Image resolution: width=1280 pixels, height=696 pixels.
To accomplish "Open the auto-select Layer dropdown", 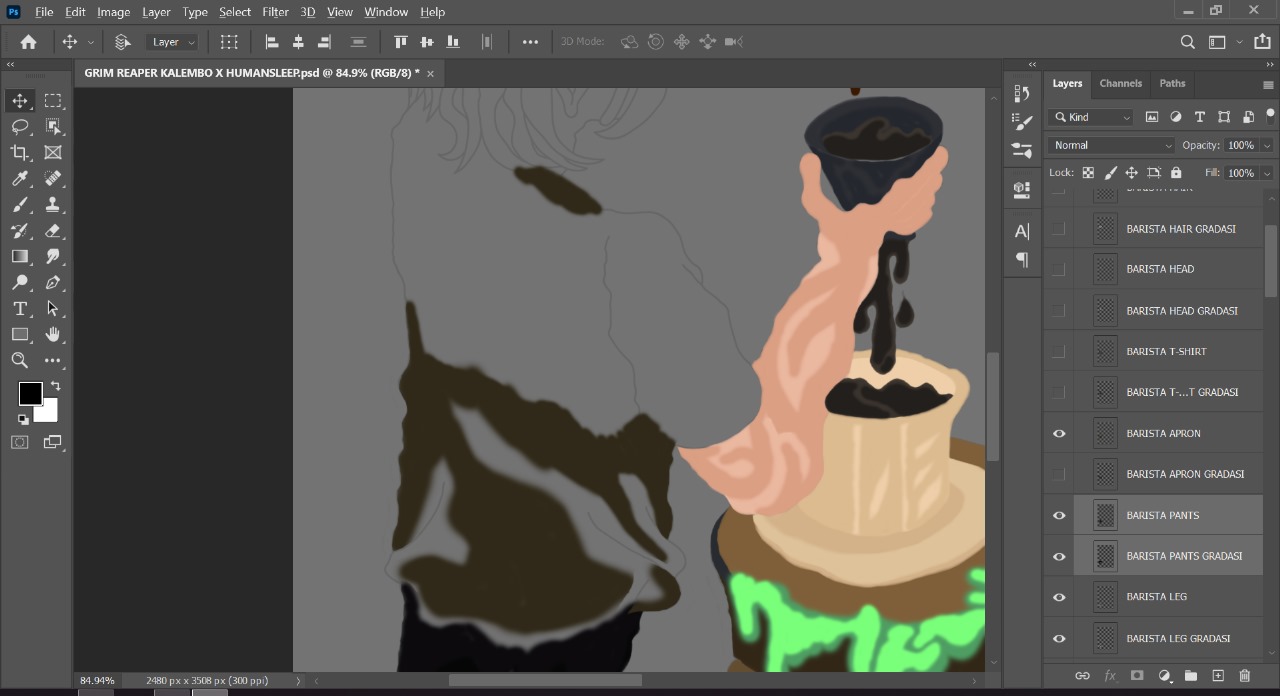I will pos(173,42).
